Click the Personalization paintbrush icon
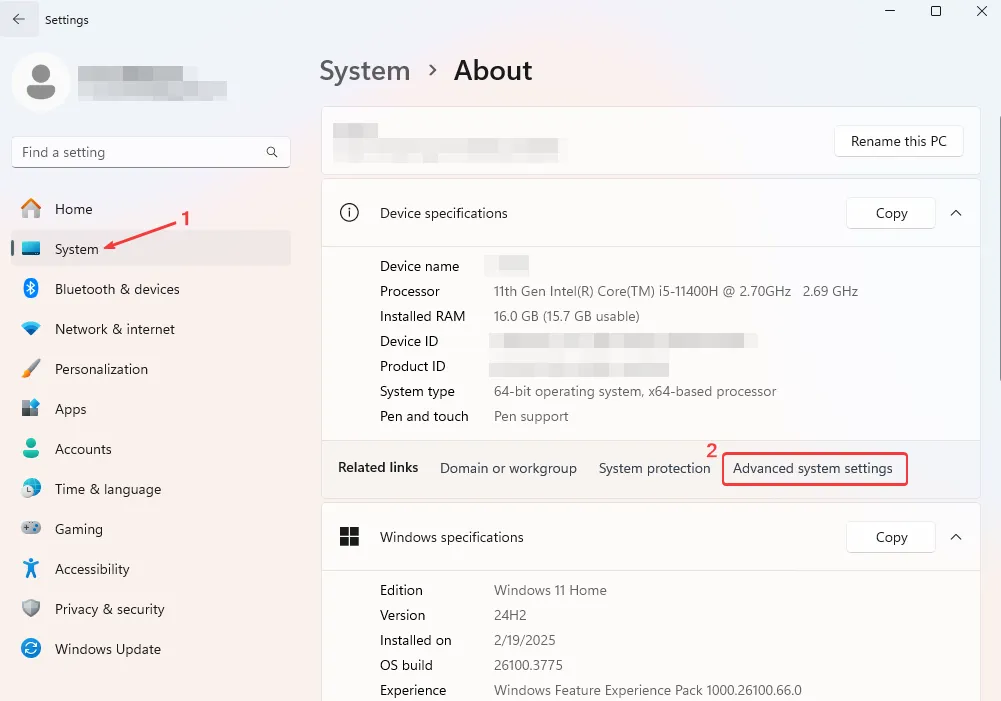Screen dimensions: 1001x701 31,369
